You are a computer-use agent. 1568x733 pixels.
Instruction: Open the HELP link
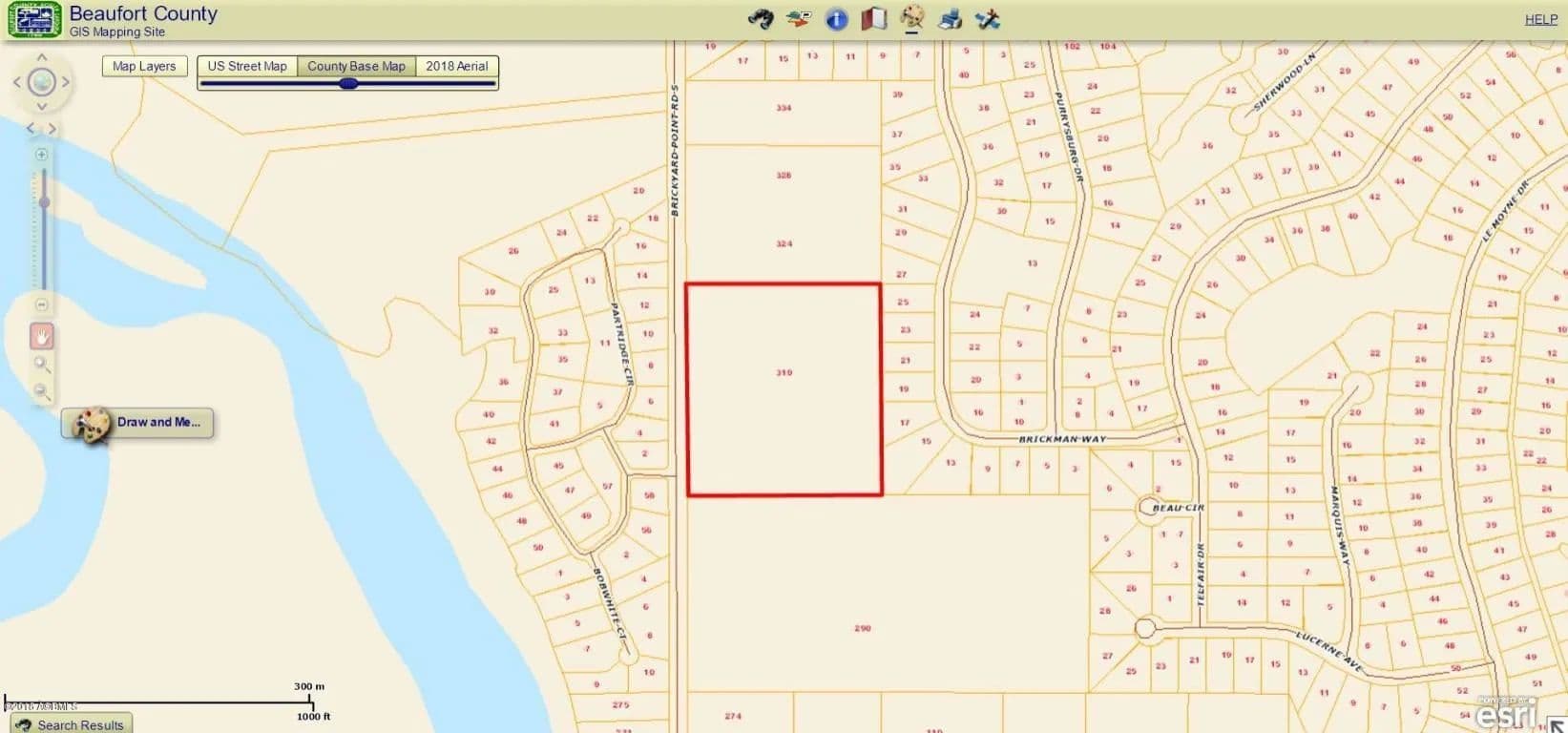pos(1540,19)
